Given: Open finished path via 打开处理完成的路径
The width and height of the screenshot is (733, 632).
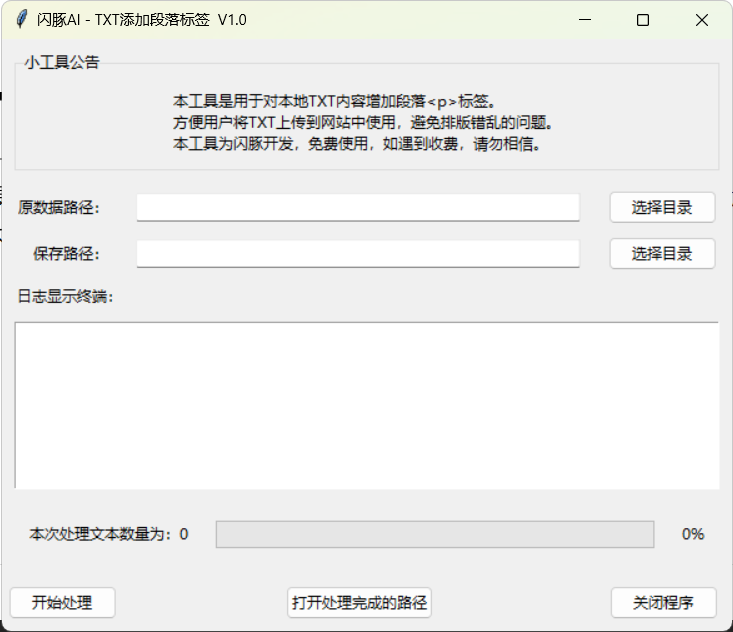Looking at the screenshot, I should 359,603.
